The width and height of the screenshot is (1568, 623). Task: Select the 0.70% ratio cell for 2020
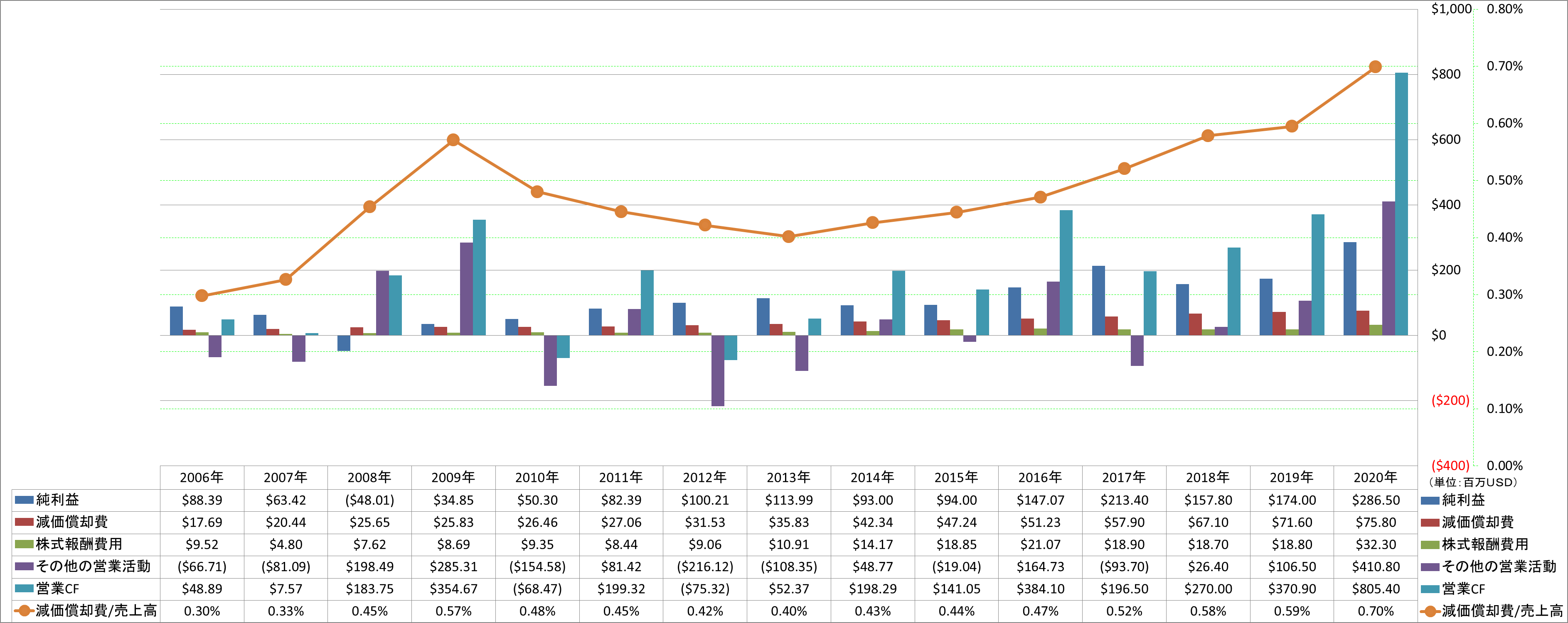1376,611
